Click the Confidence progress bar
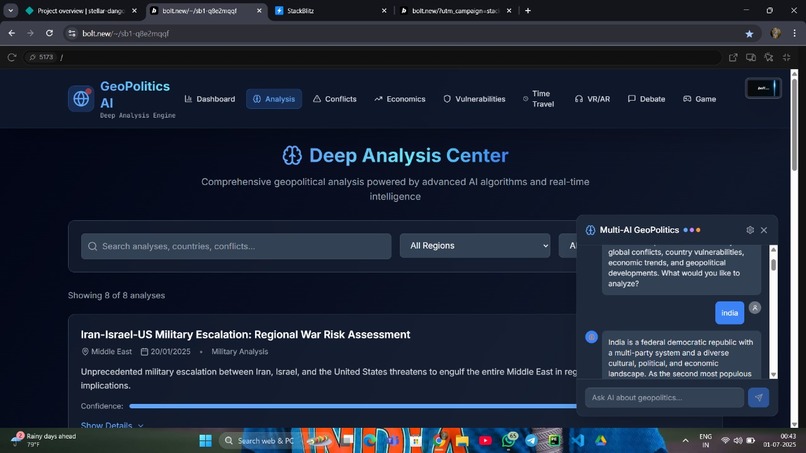This screenshot has width=806, height=453. click(353, 406)
